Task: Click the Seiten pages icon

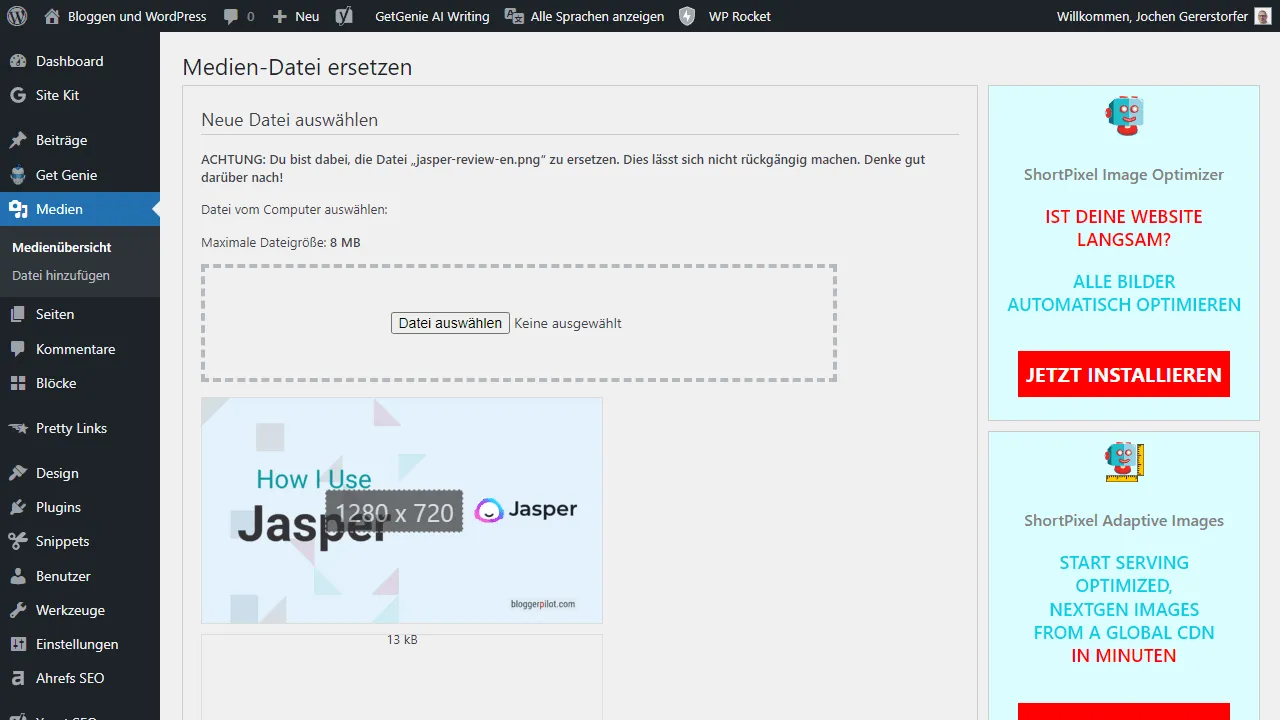Action: coord(18,314)
